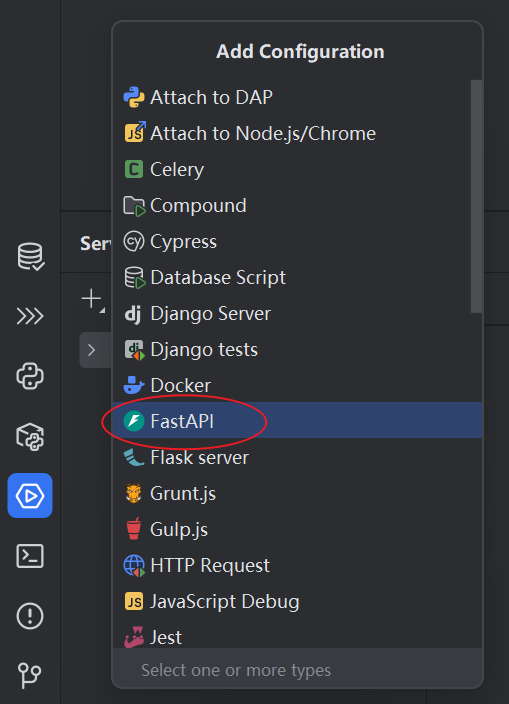Select Docker from the configuration list
Viewport: 509px width, 704px height.
click(x=298, y=385)
